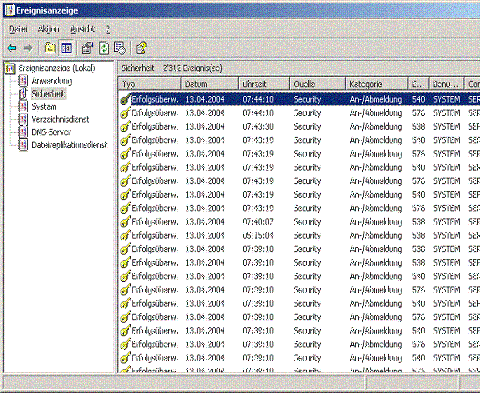The image size is (480, 393).
Task: Open the Datei menu
Action: point(18,29)
